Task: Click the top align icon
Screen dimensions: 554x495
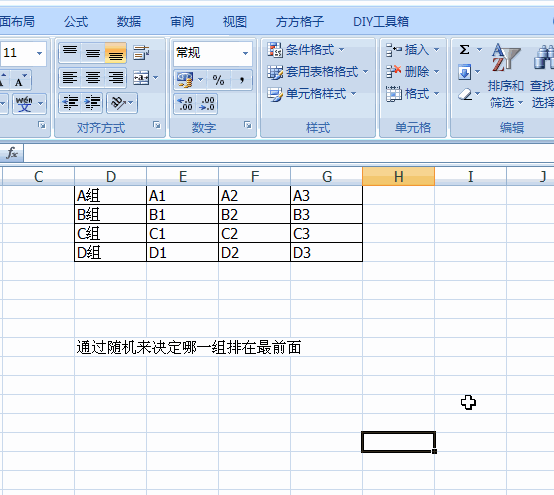Action: 70,53
